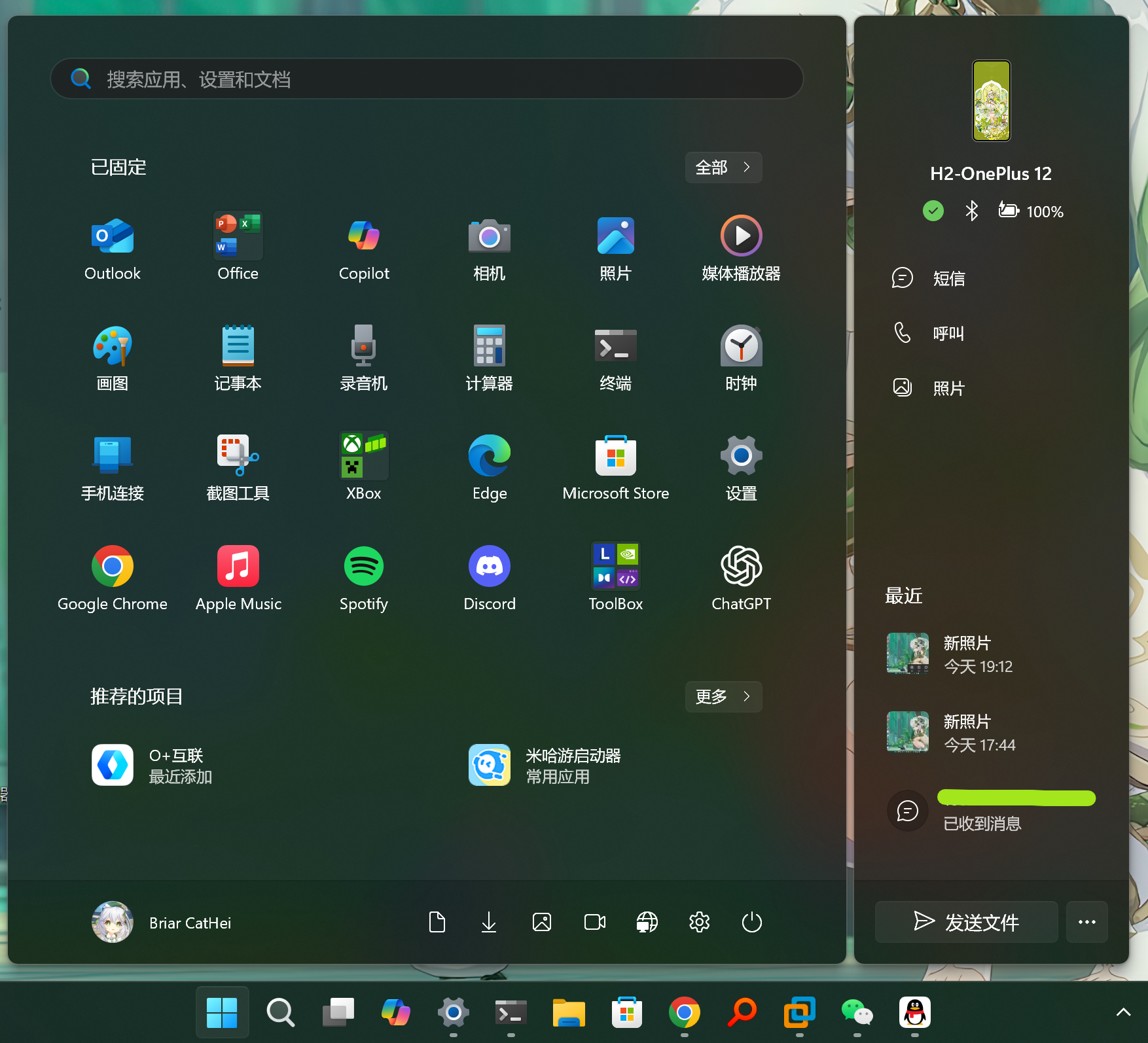
Task: Open the 终端 terminal app
Action: pyautogui.click(x=615, y=357)
